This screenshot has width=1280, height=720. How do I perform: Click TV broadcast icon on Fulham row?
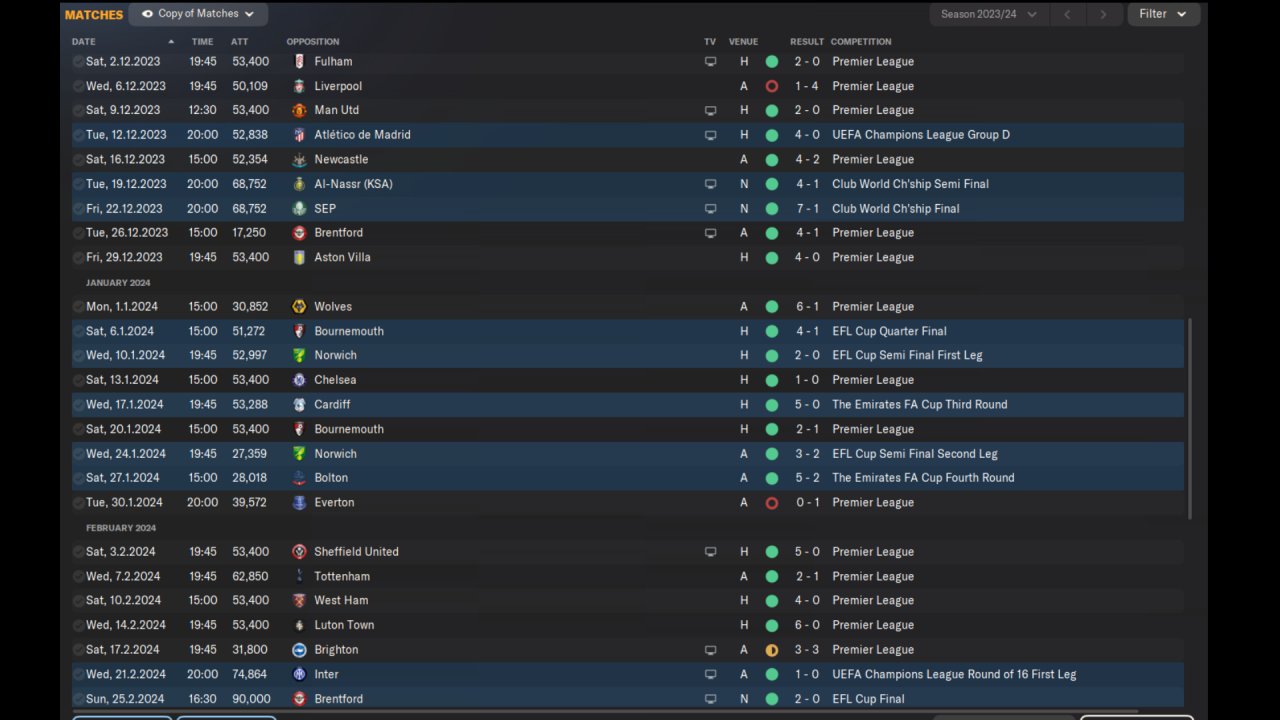coord(710,62)
